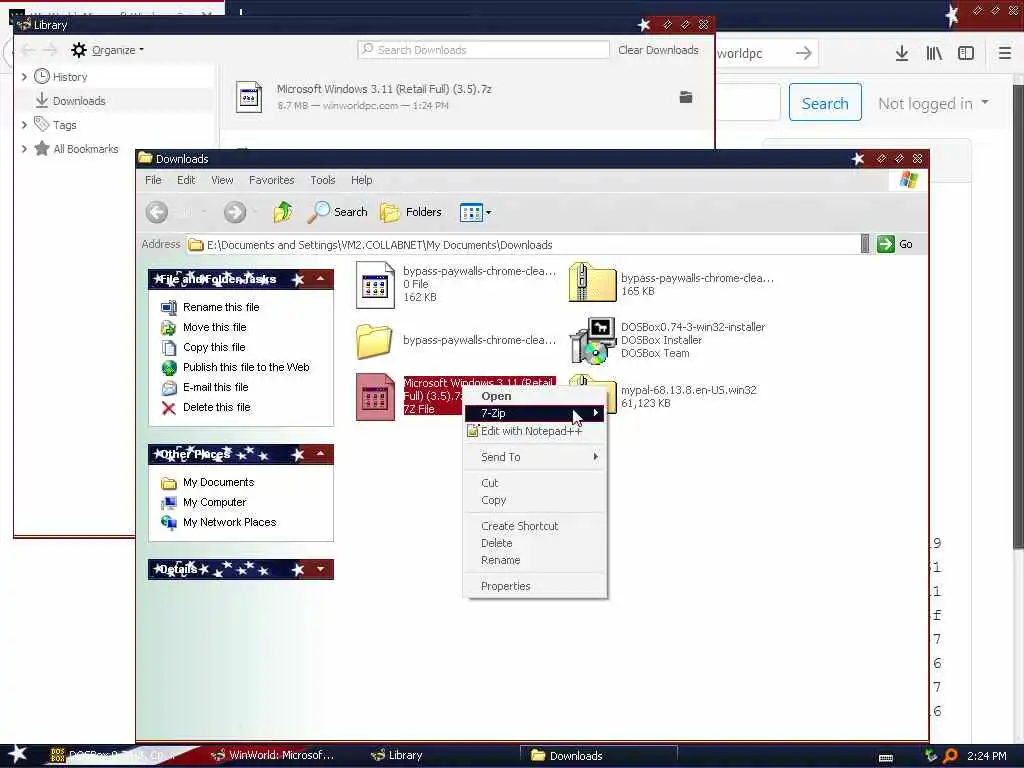
Task: Open the View menu in Downloads window
Action: tap(222, 180)
